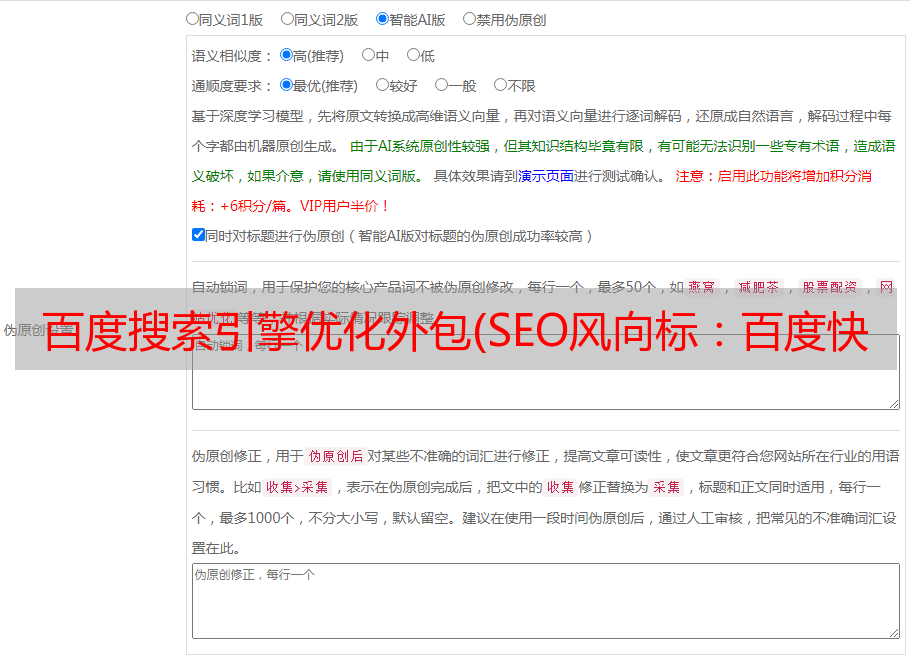Image resolution: width=911 pixels, height=658 pixels.
Task: Select the 同义词1版 radio option
Action: tap(192, 19)
